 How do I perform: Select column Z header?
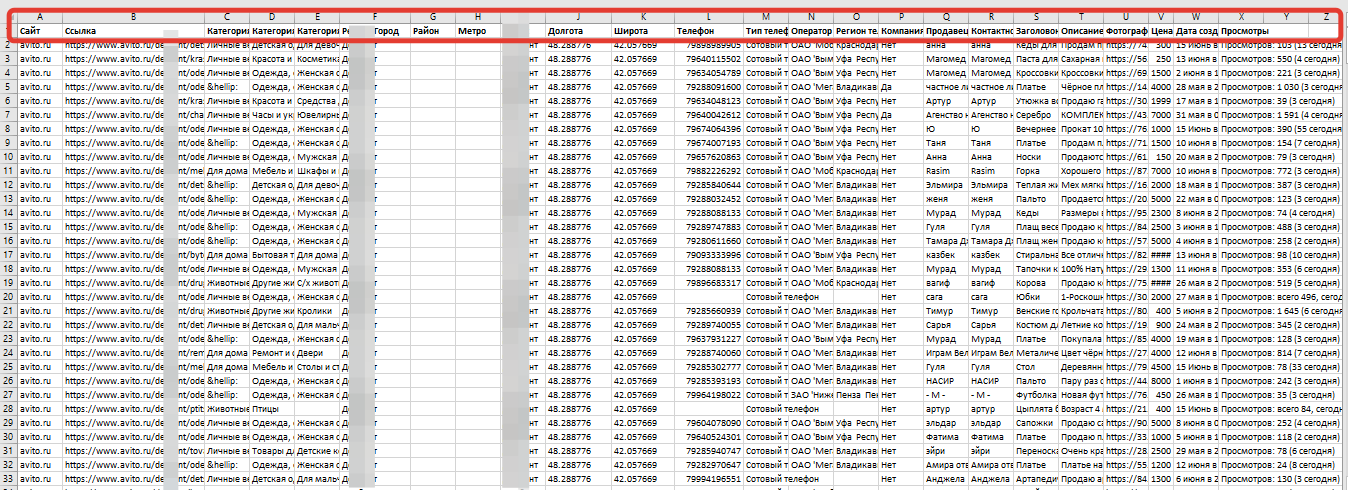(x=1326, y=17)
